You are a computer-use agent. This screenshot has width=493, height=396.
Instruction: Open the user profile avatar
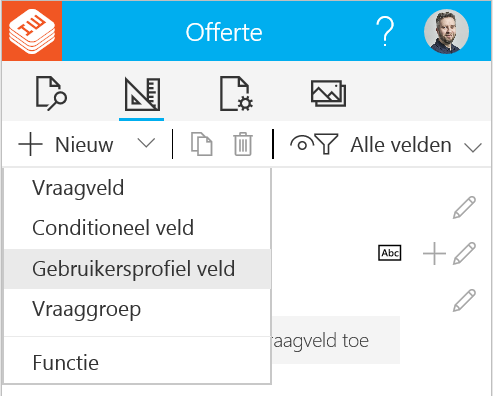446,32
